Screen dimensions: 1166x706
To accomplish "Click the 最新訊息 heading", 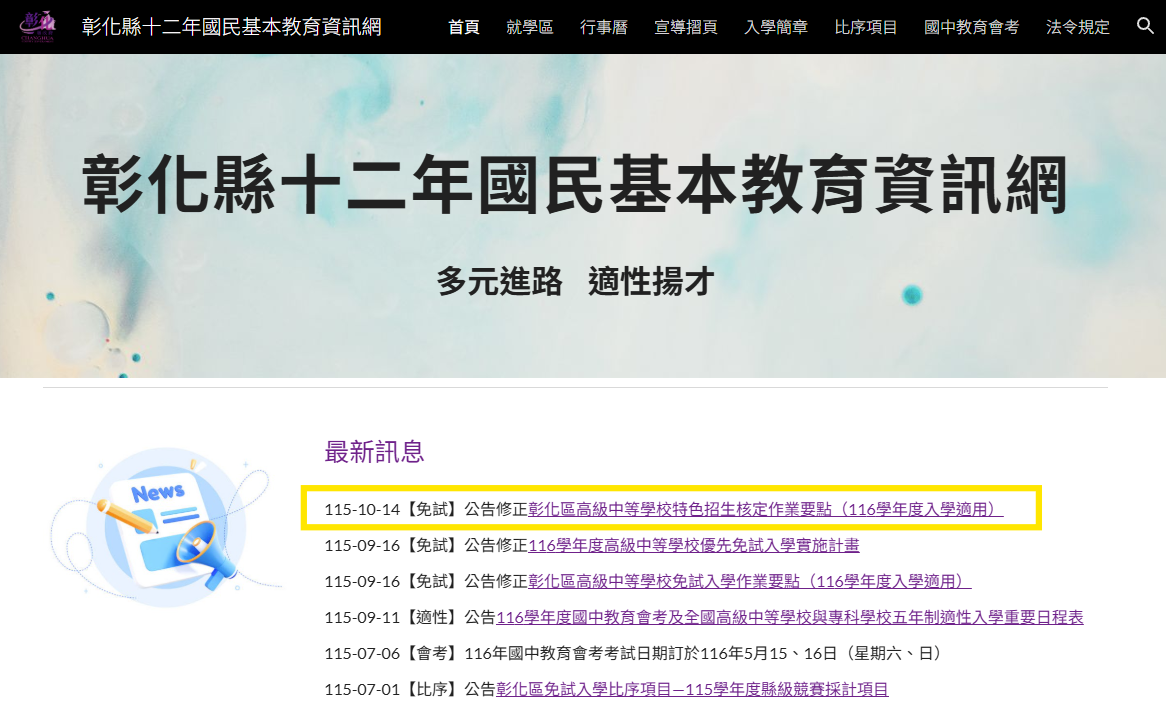I will click(374, 452).
